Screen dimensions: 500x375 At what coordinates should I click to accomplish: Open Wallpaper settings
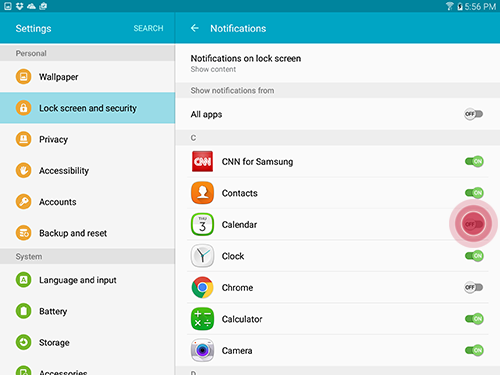[x=87, y=77]
